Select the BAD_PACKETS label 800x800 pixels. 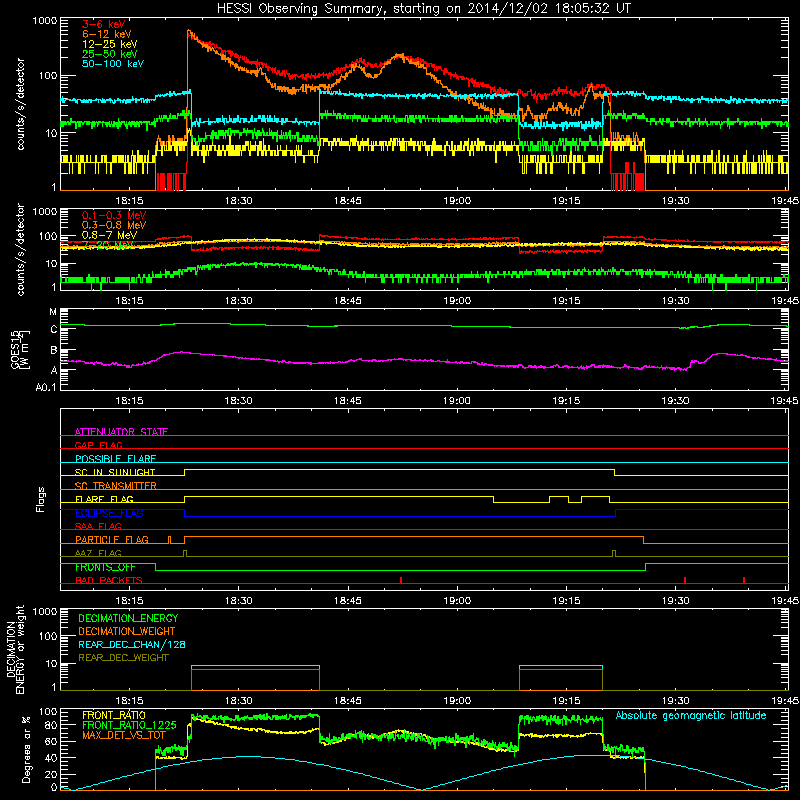point(108,580)
